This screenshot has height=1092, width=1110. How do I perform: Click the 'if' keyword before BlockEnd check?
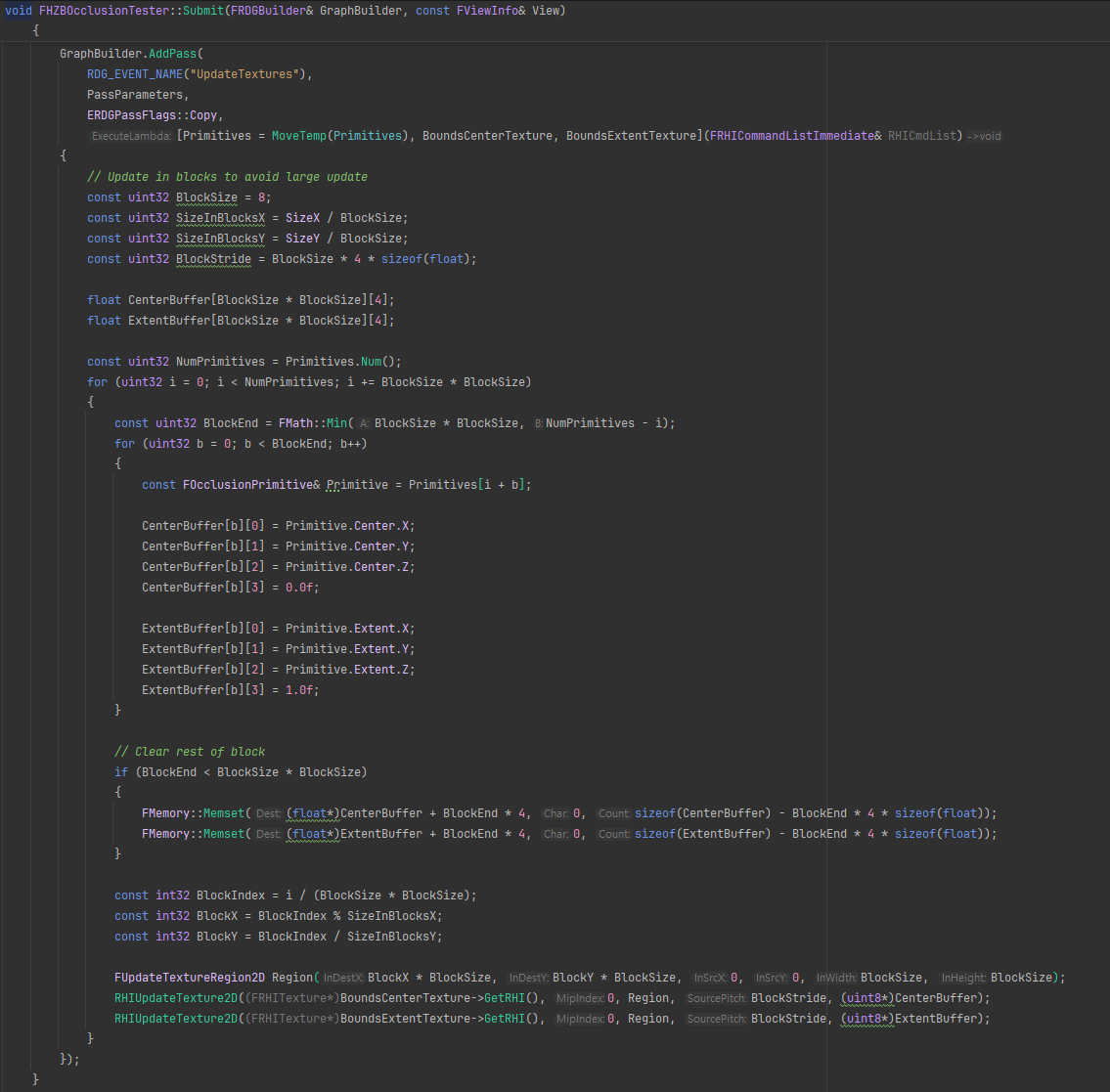pos(121,772)
